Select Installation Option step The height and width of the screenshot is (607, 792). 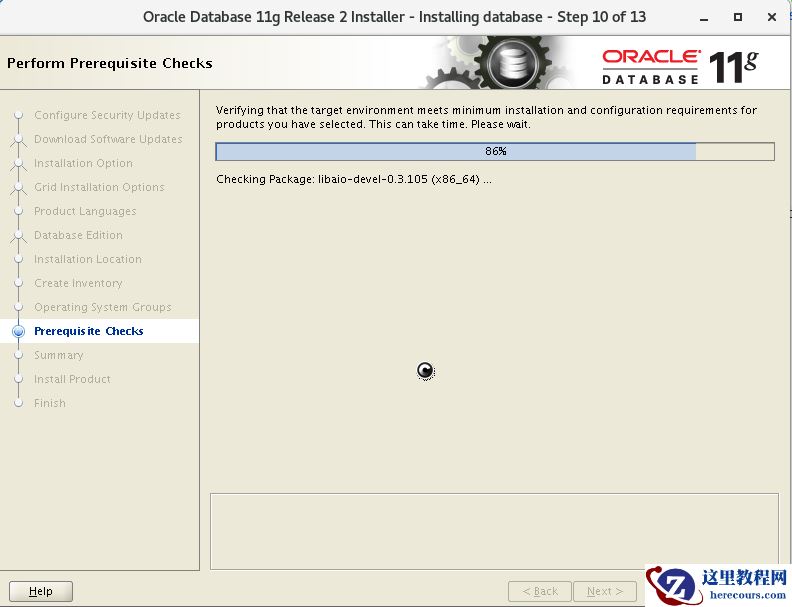point(83,163)
